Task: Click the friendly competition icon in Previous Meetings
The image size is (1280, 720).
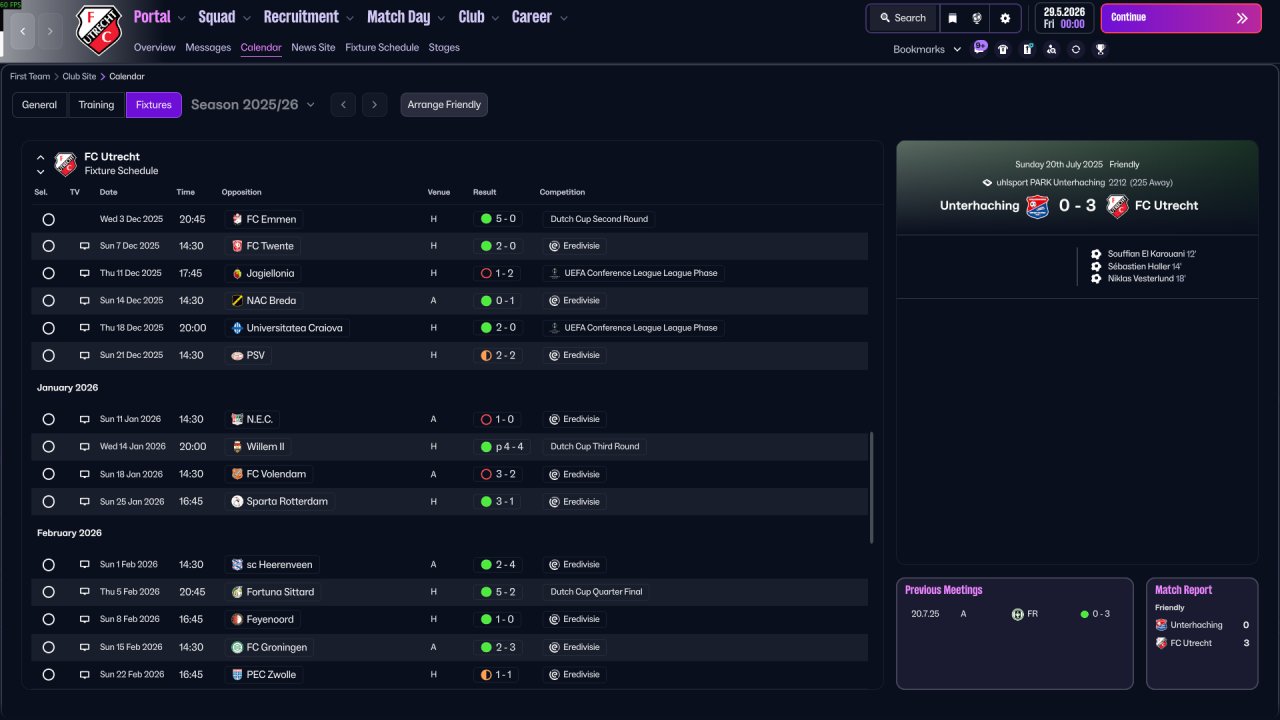Action: tap(1017, 614)
